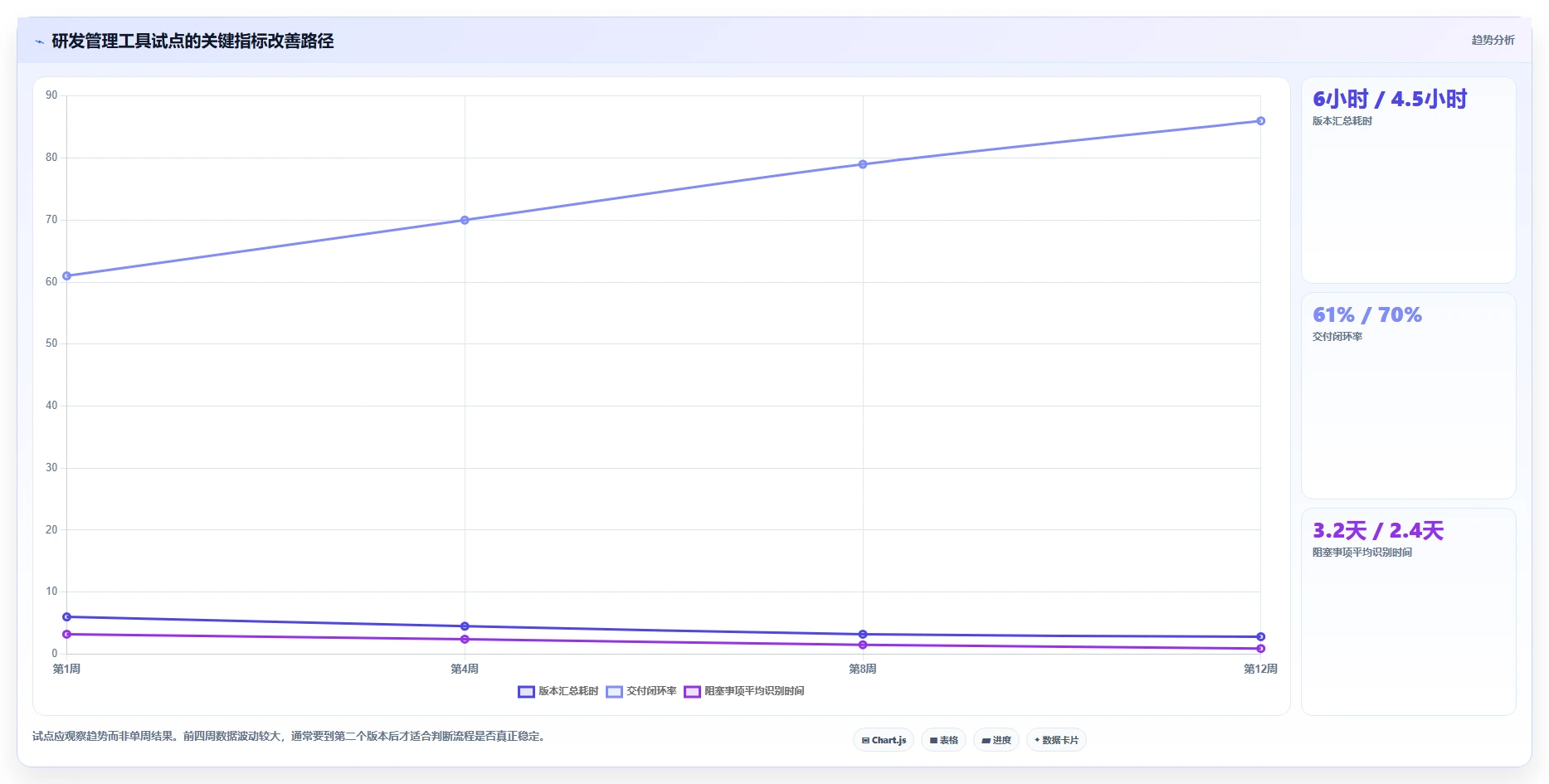Click the 版本汇总耗时 data point at 第12周

(x=1260, y=637)
